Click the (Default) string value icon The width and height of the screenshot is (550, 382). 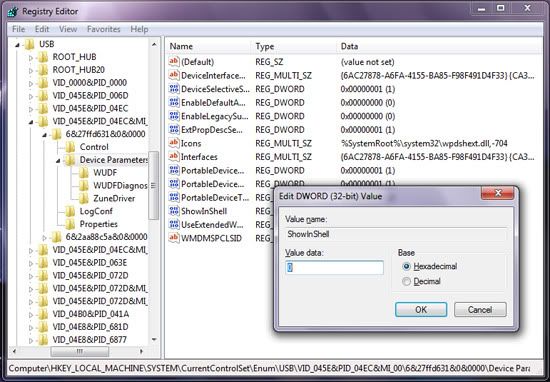[174, 62]
